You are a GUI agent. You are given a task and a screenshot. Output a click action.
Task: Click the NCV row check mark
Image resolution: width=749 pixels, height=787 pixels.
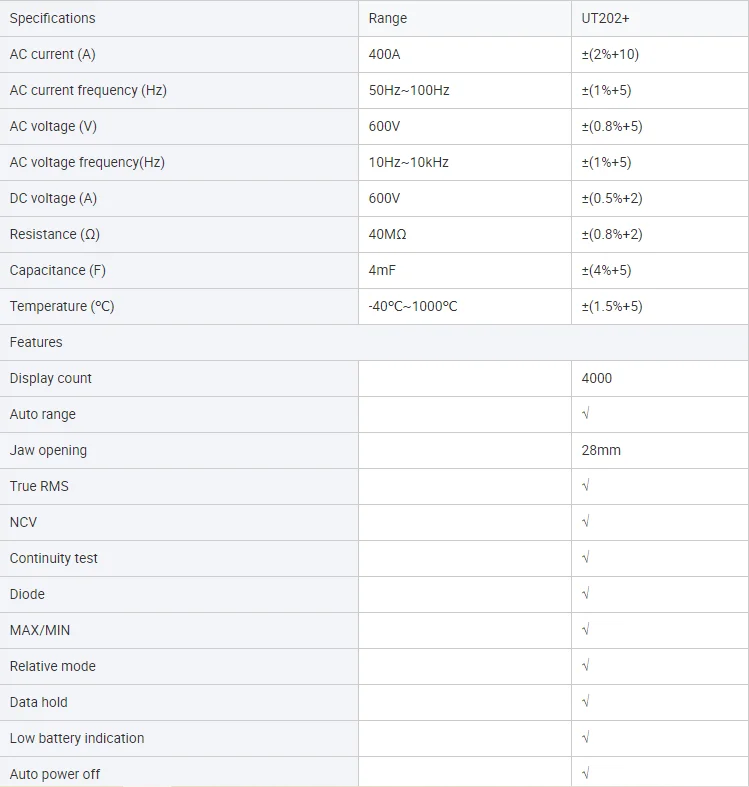[x=586, y=522]
